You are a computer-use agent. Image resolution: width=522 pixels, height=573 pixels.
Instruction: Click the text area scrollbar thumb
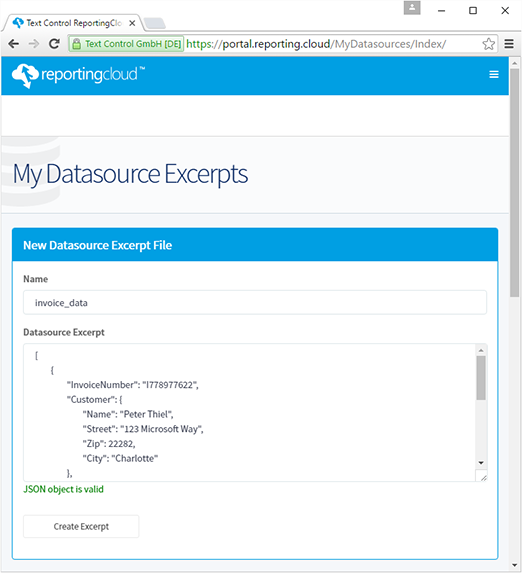click(x=481, y=378)
